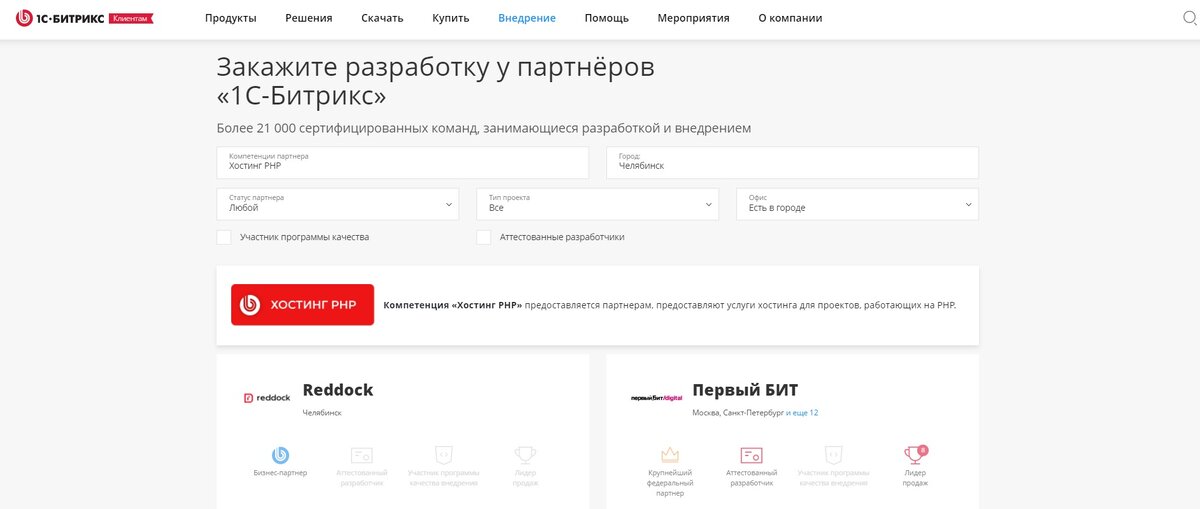Click Первый БИТ Участник программы качества icon
The height and width of the screenshot is (509, 1200).
coord(833,455)
